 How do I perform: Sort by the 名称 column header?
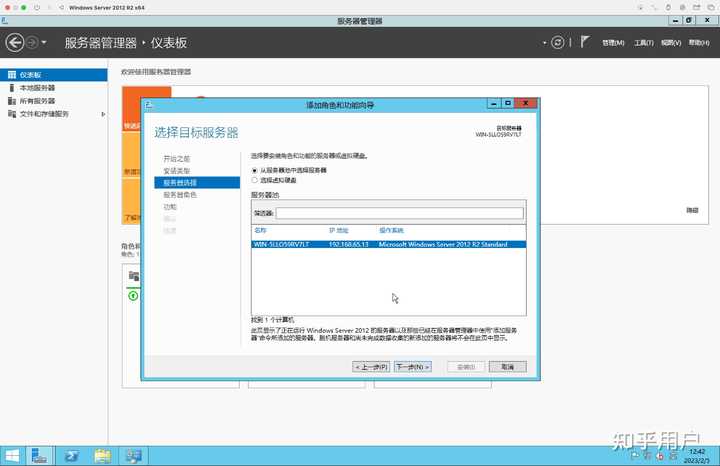click(x=260, y=230)
